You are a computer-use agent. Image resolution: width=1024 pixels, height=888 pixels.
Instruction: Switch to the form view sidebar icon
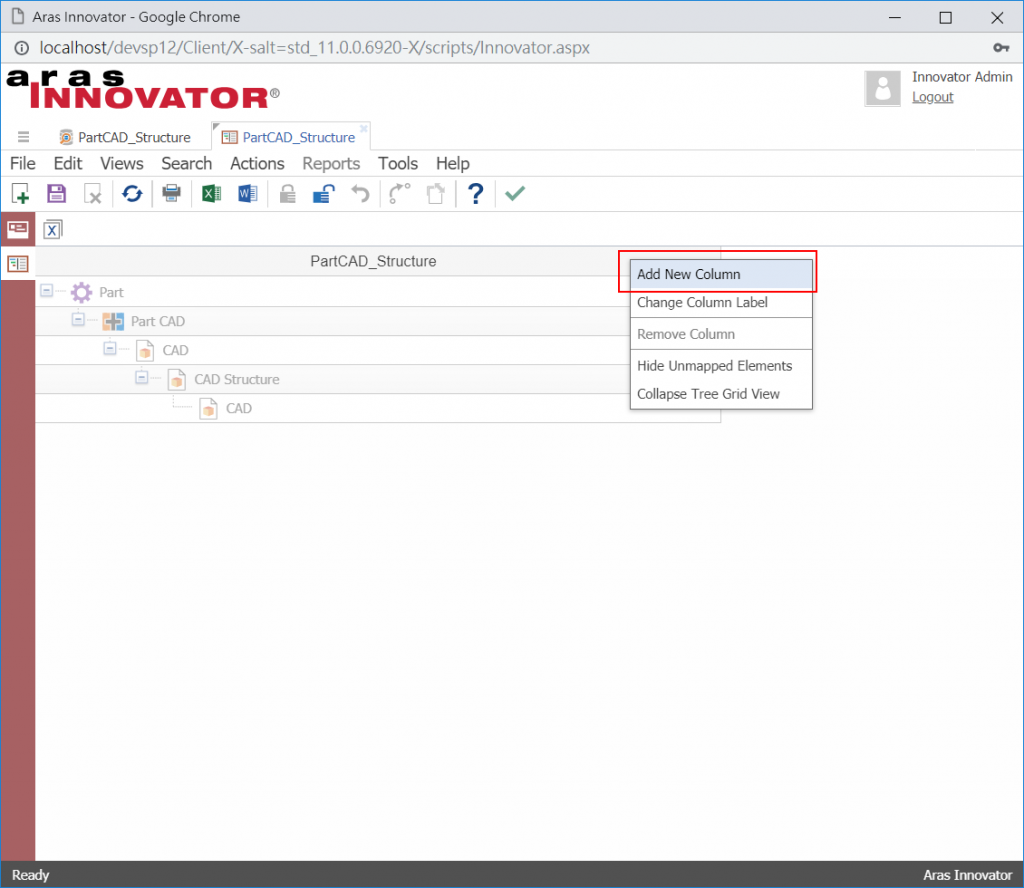click(18, 229)
